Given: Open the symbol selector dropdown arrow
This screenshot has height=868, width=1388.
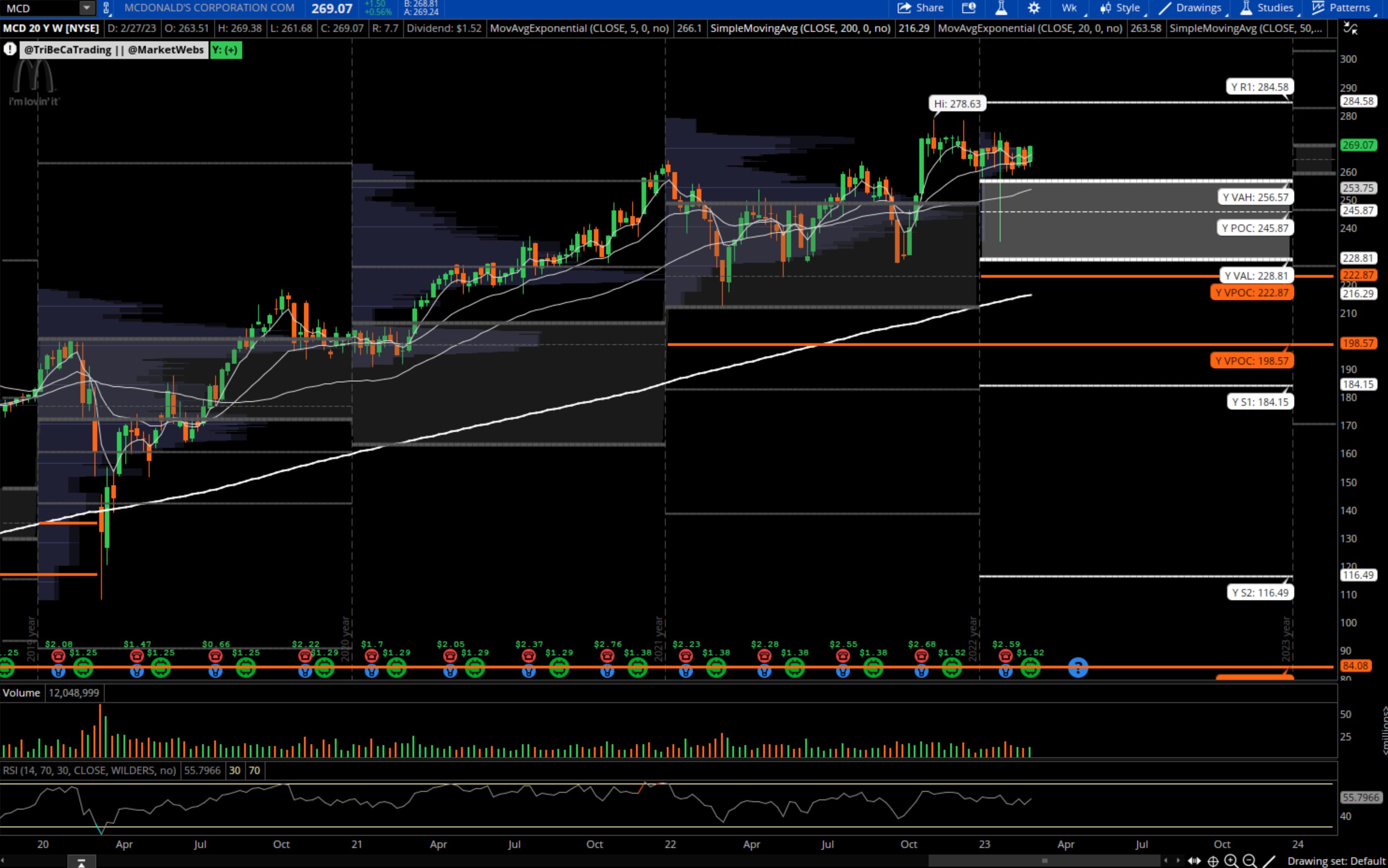Looking at the screenshot, I should pyautogui.click(x=87, y=8).
